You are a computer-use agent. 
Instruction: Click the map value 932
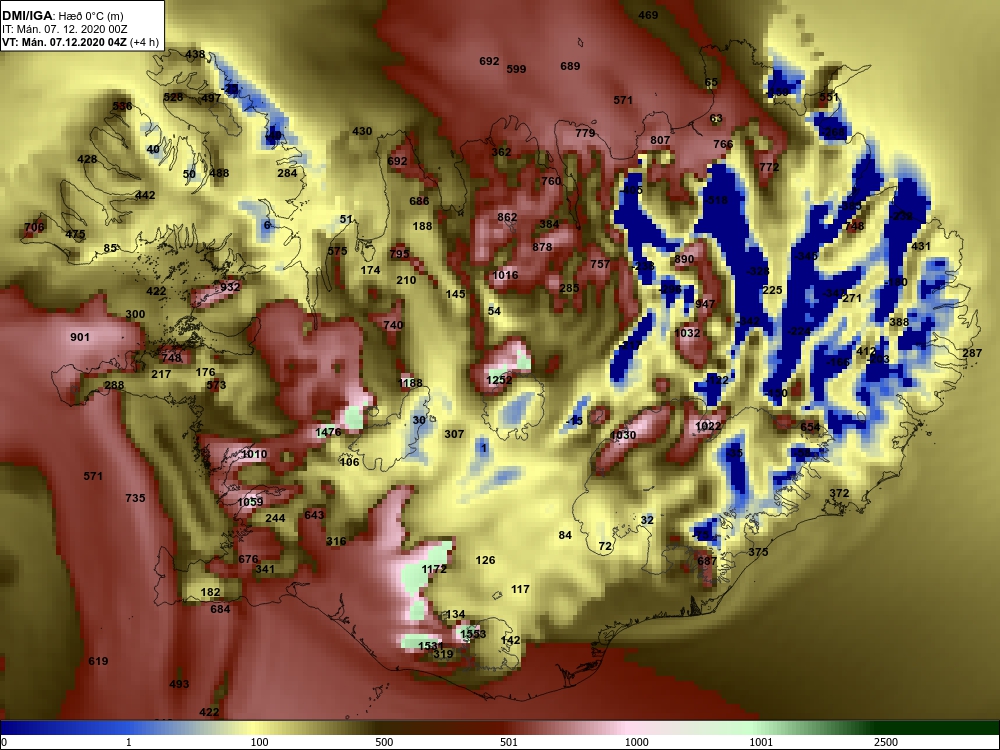pyautogui.click(x=230, y=287)
